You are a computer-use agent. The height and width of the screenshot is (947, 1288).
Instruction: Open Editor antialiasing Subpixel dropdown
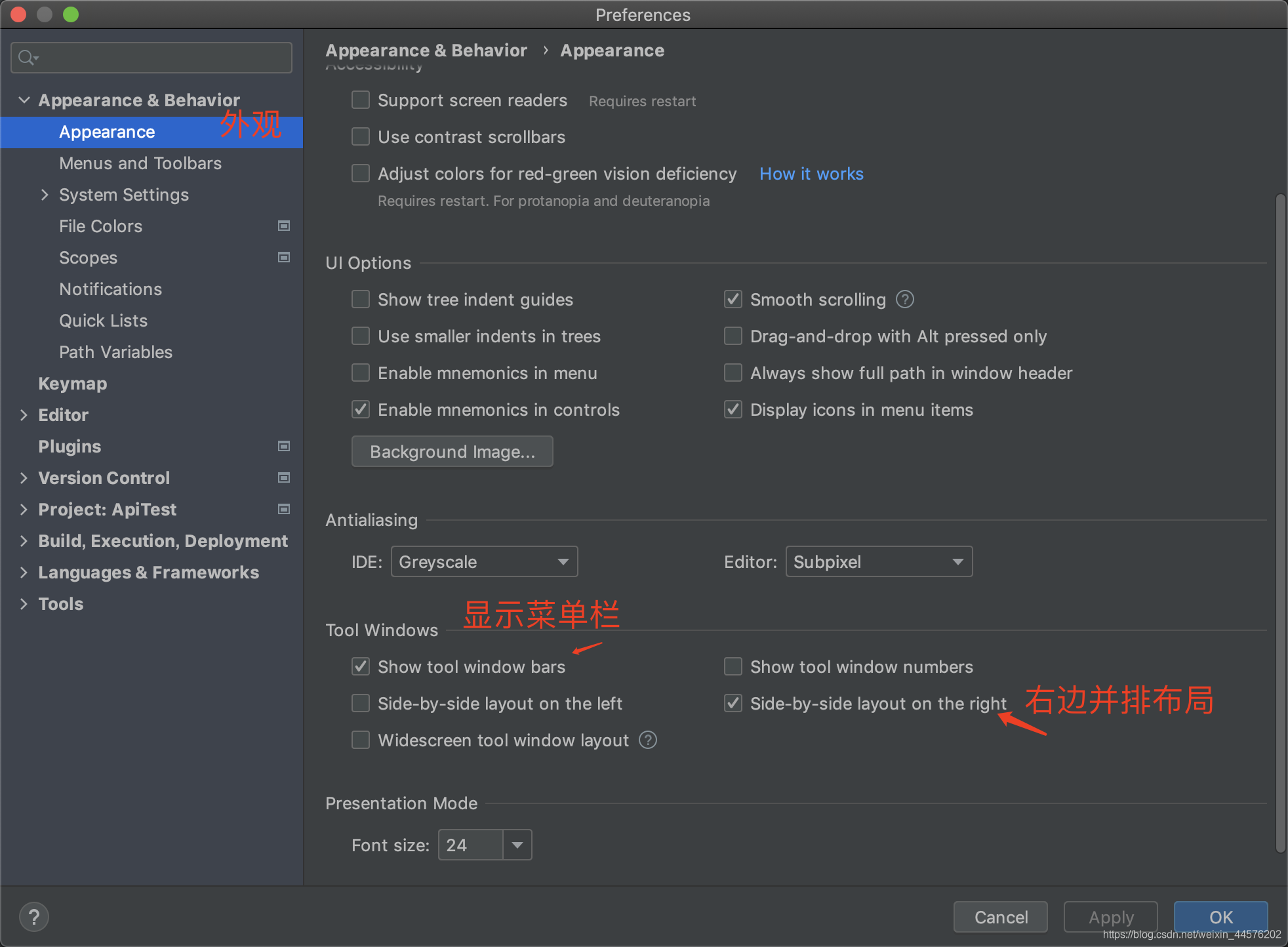(x=879, y=562)
